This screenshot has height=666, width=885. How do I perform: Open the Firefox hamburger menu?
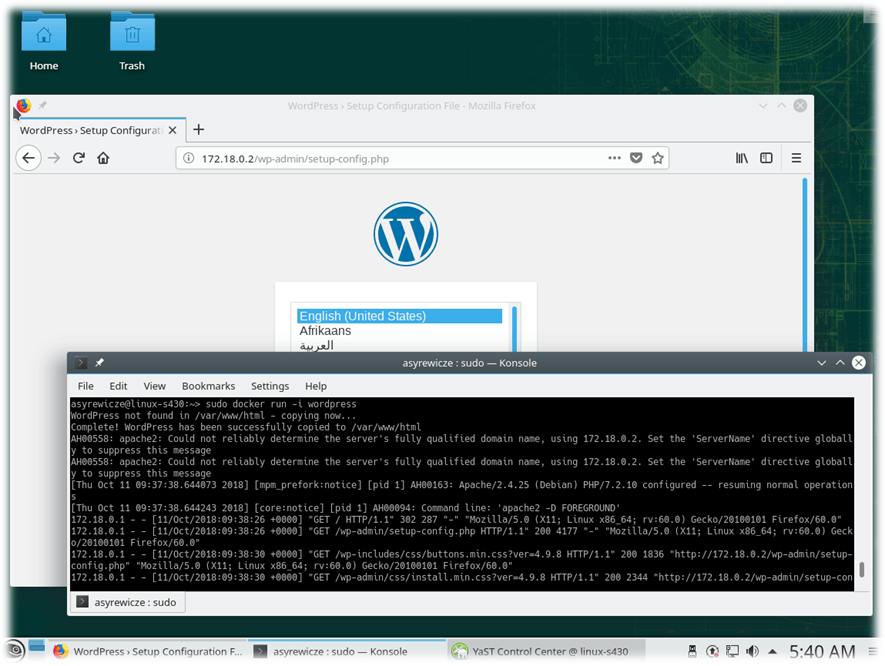point(796,158)
